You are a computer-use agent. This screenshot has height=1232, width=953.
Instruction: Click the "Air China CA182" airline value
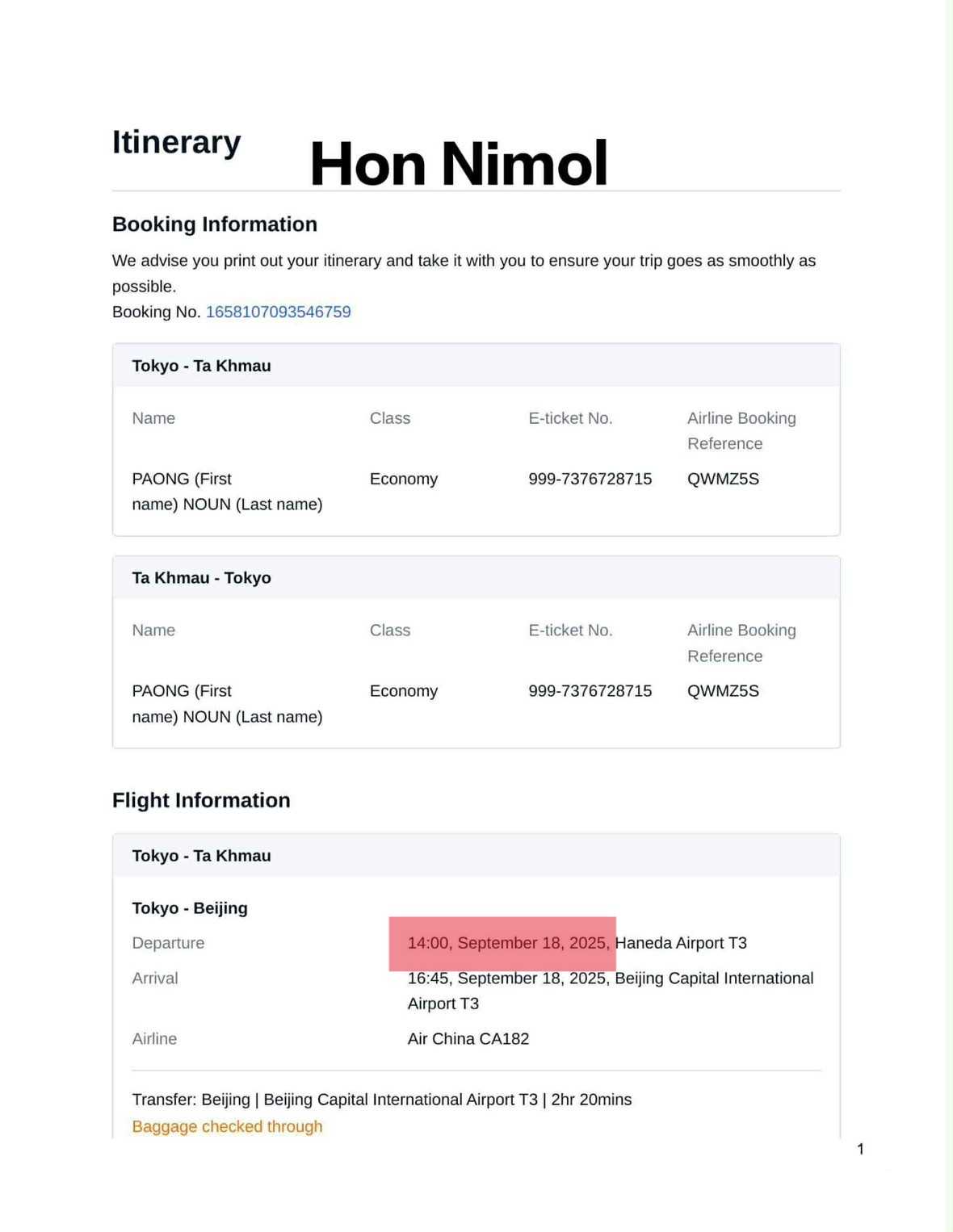click(468, 1039)
